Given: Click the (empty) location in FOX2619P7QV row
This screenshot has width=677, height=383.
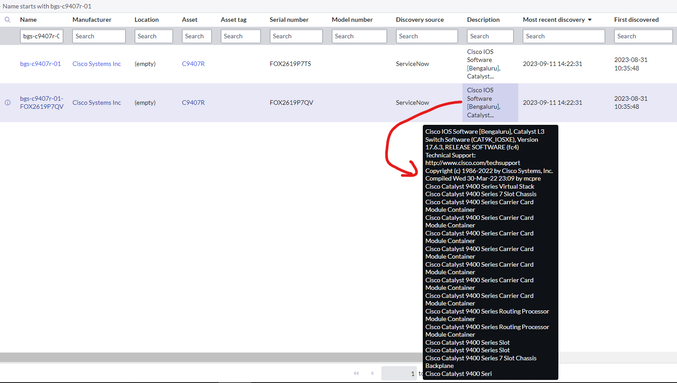Looking at the screenshot, I should coord(145,102).
